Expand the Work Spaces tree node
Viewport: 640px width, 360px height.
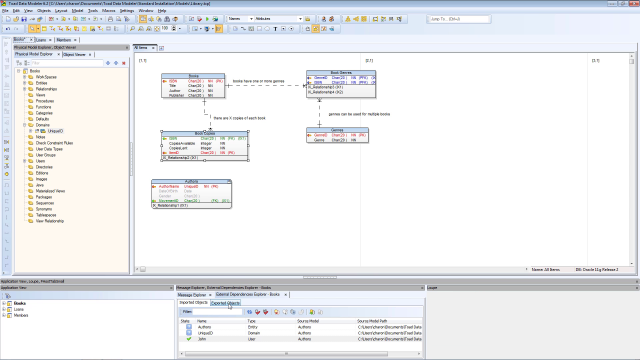24,77
